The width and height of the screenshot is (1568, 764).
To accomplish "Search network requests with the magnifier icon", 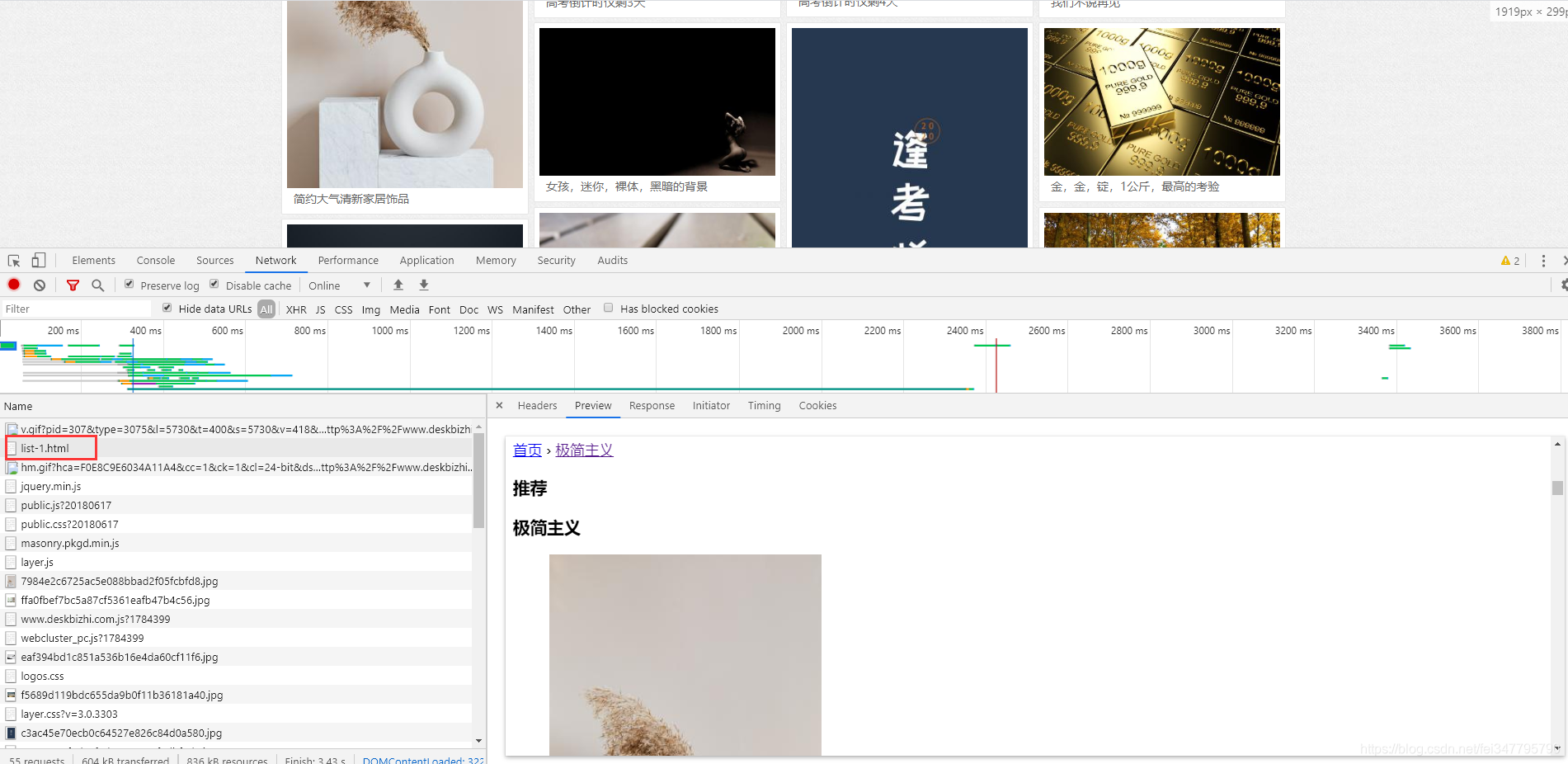I will tap(98, 285).
